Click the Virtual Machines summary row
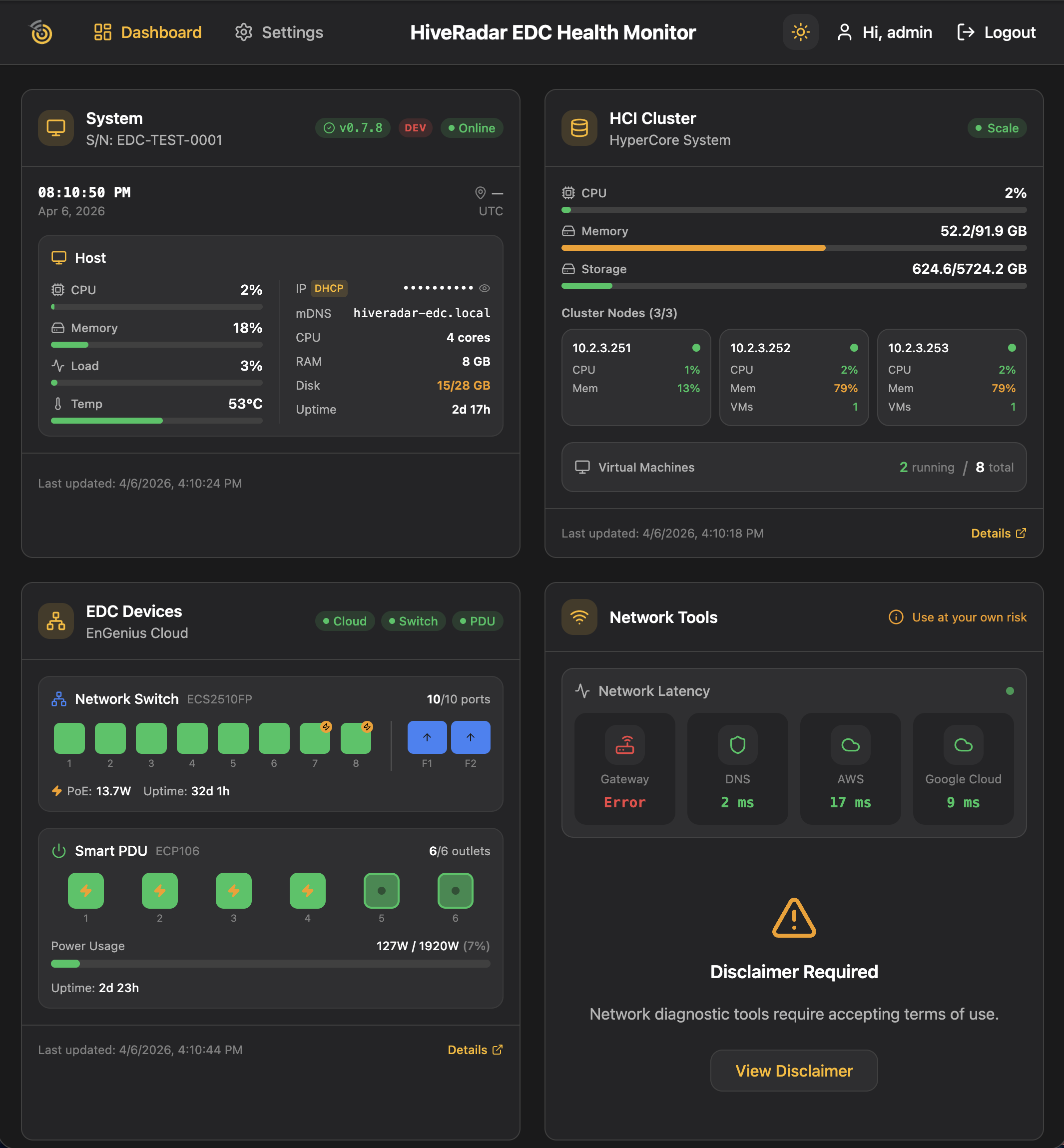Screen dimensions: 1064x1148 point(794,467)
